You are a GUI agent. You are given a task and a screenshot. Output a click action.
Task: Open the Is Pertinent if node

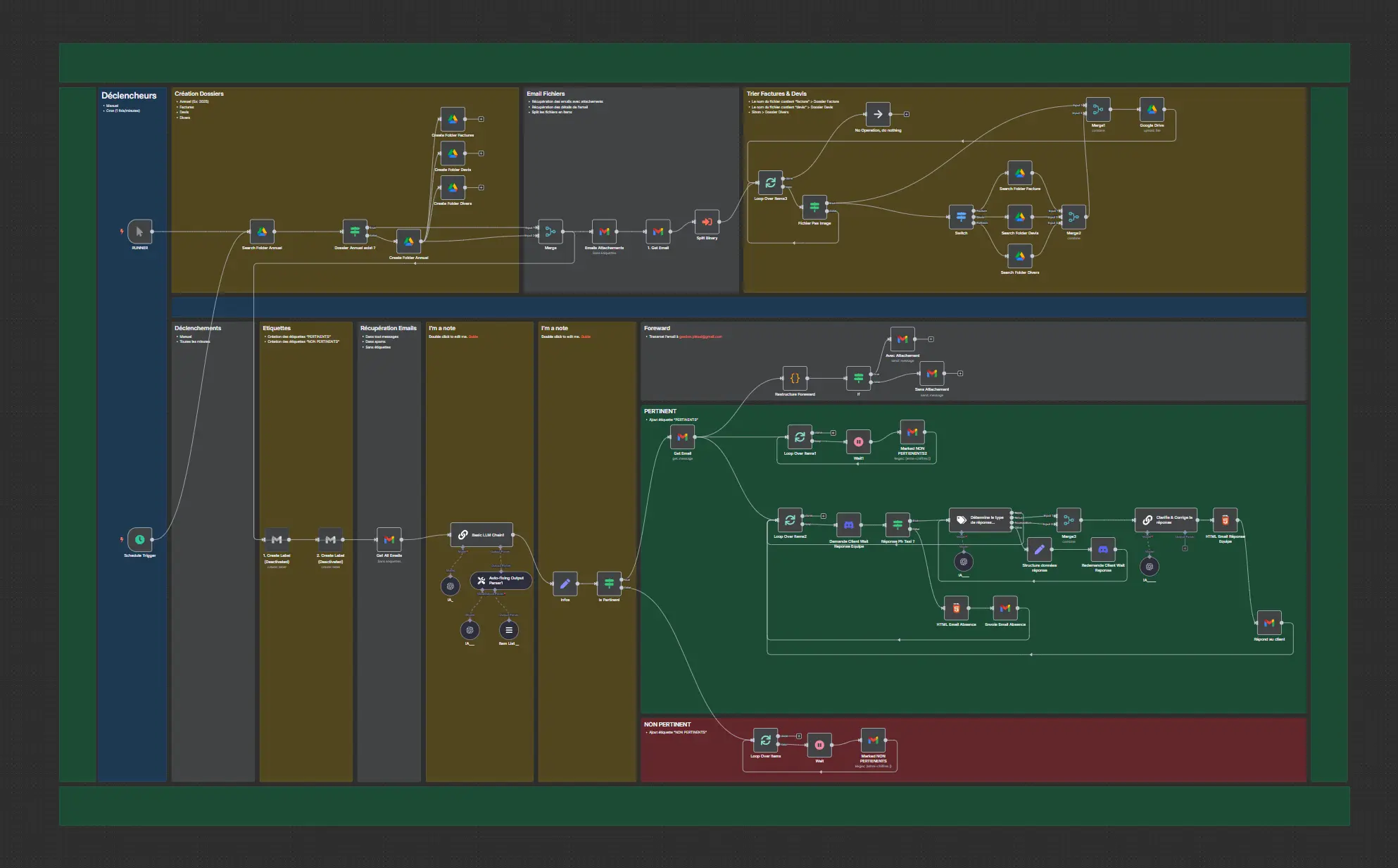tap(609, 583)
